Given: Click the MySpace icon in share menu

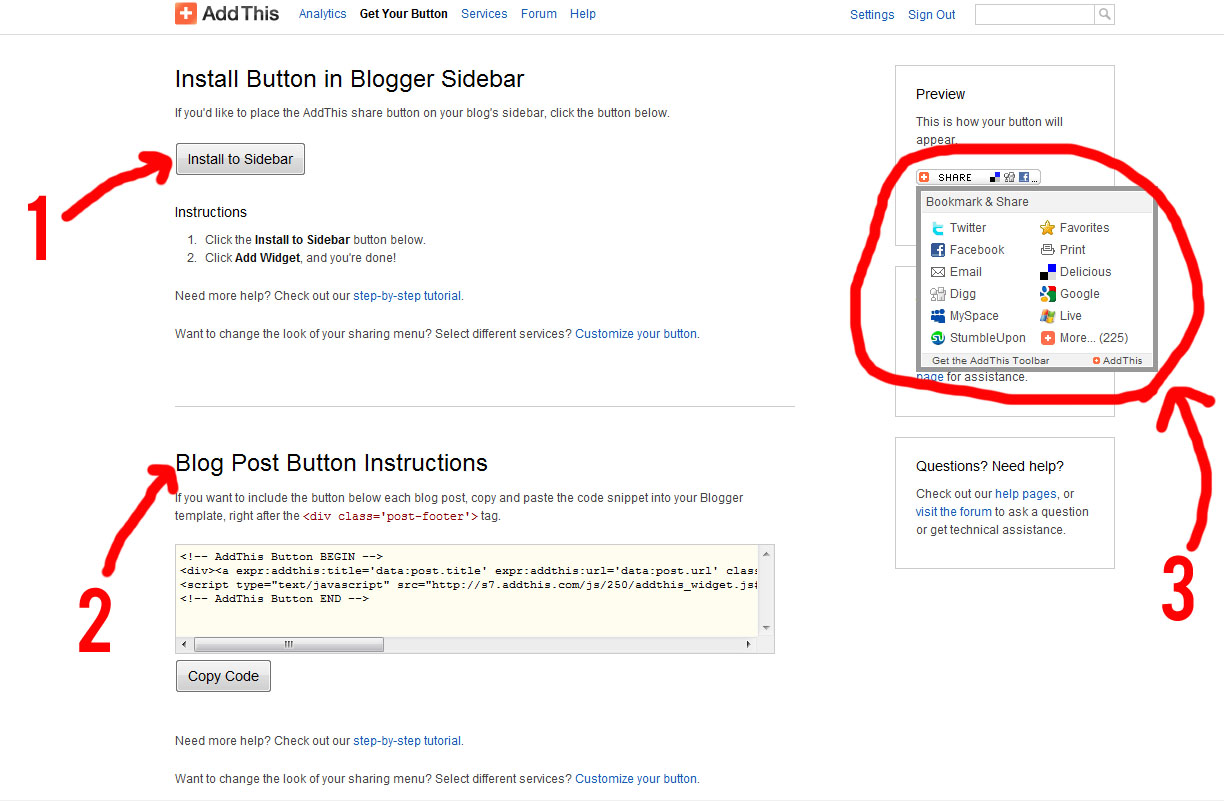Looking at the screenshot, I should point(938,316).
